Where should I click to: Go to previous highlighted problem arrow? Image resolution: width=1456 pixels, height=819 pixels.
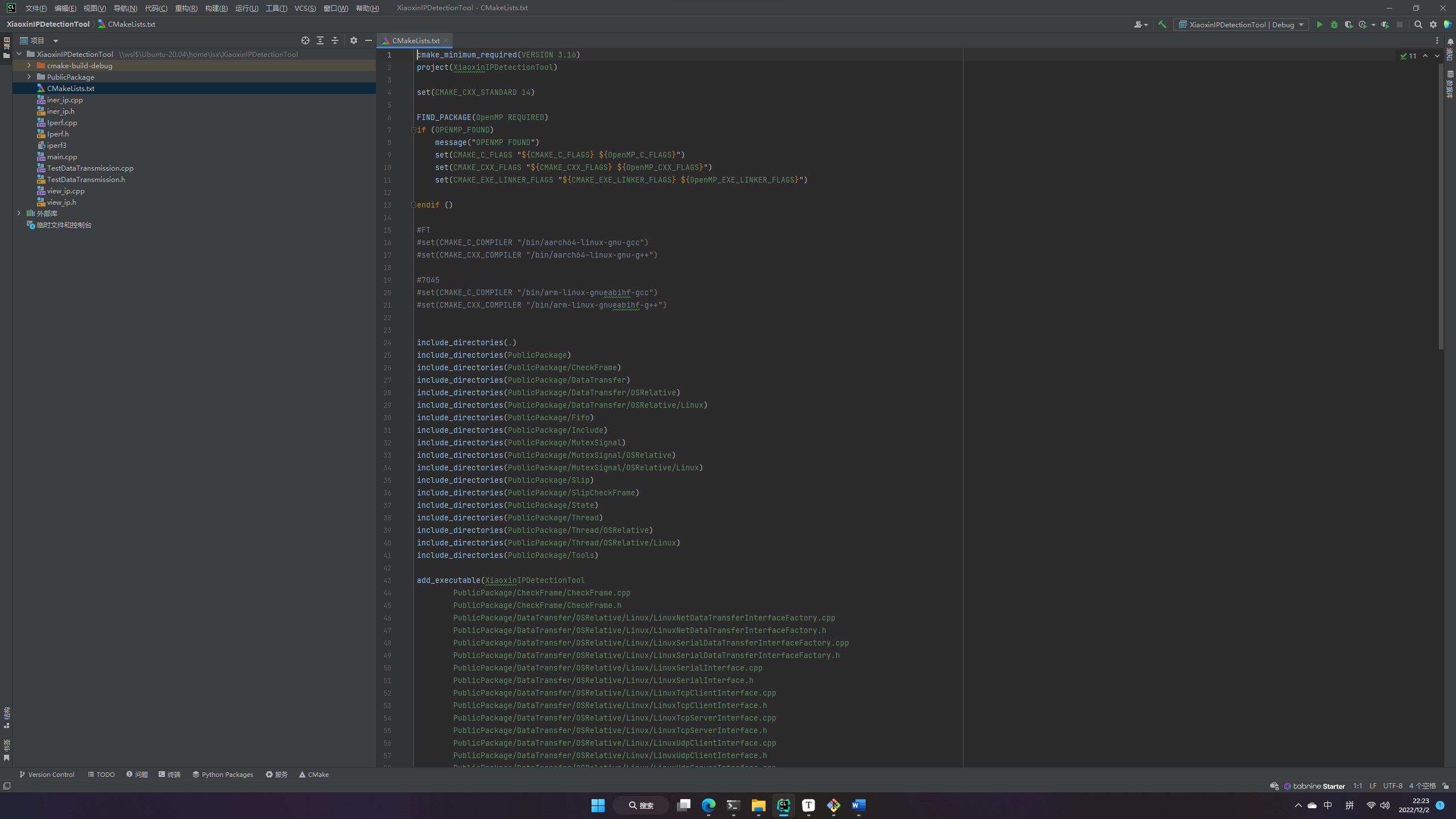pos(1425,56)
